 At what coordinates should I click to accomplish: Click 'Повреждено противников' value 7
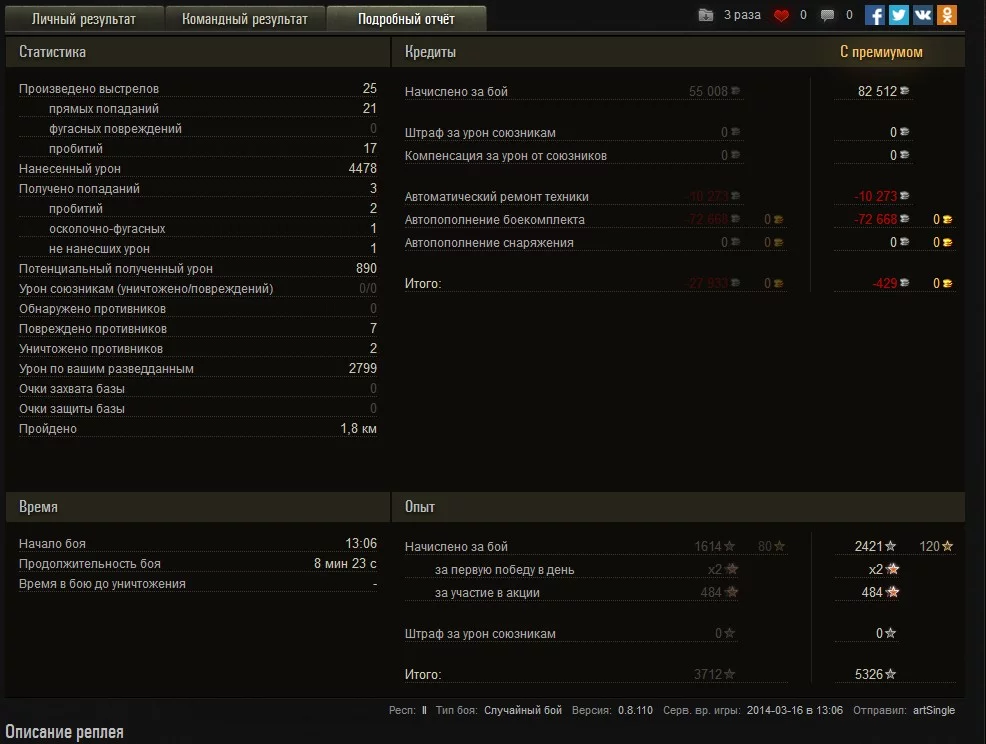pyautogui.click(x=373, y=328)
